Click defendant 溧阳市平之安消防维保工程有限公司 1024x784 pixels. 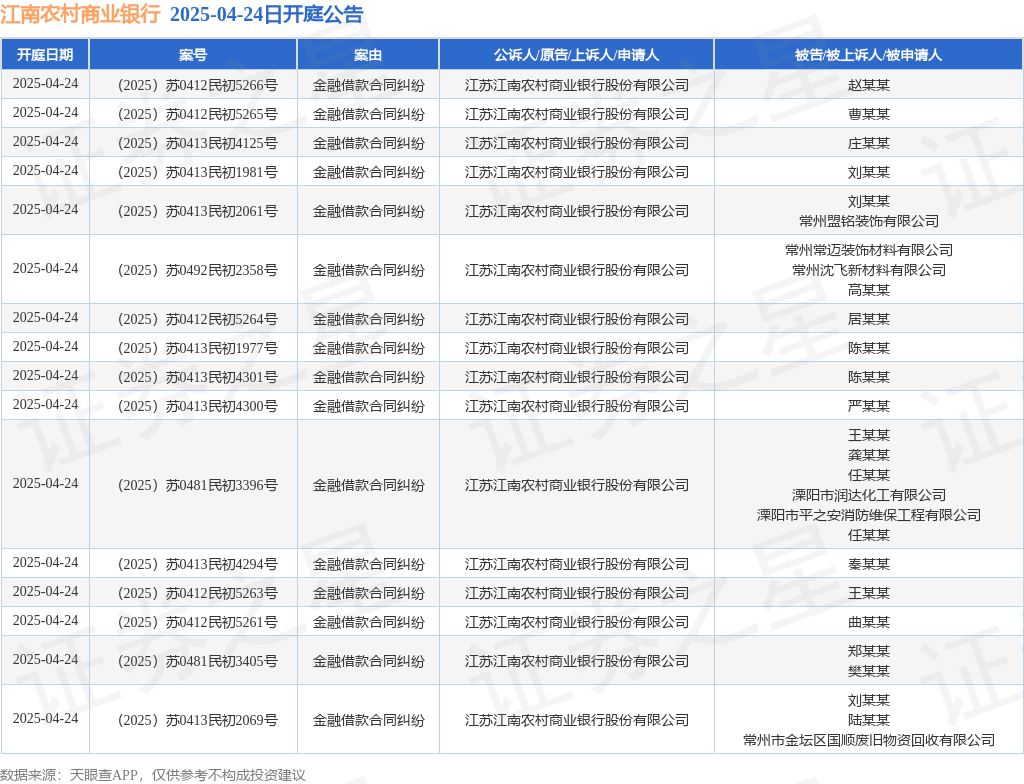pyautogui.click(x=869, y=515)
